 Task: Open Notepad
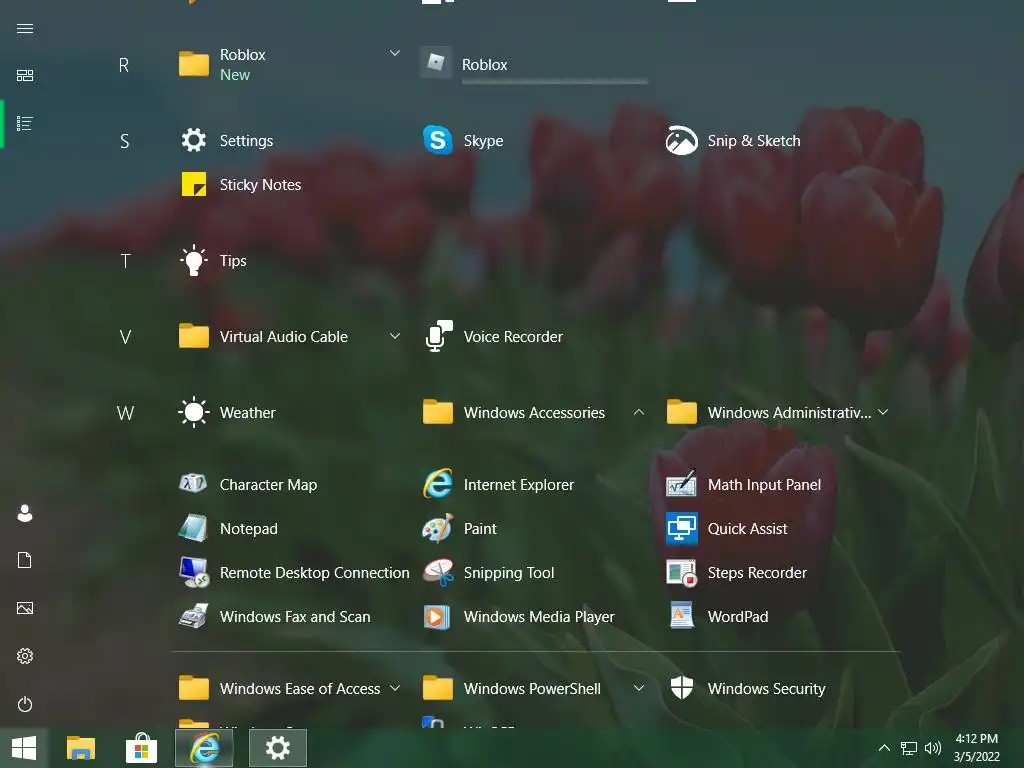[x=229, y=528]
